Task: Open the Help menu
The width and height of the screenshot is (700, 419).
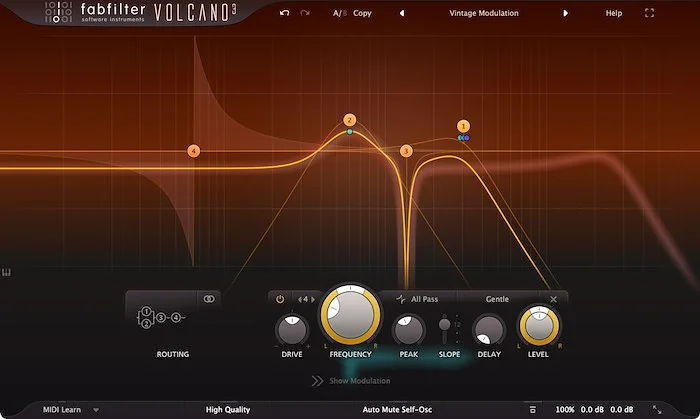Action: (x=613, y=14)
